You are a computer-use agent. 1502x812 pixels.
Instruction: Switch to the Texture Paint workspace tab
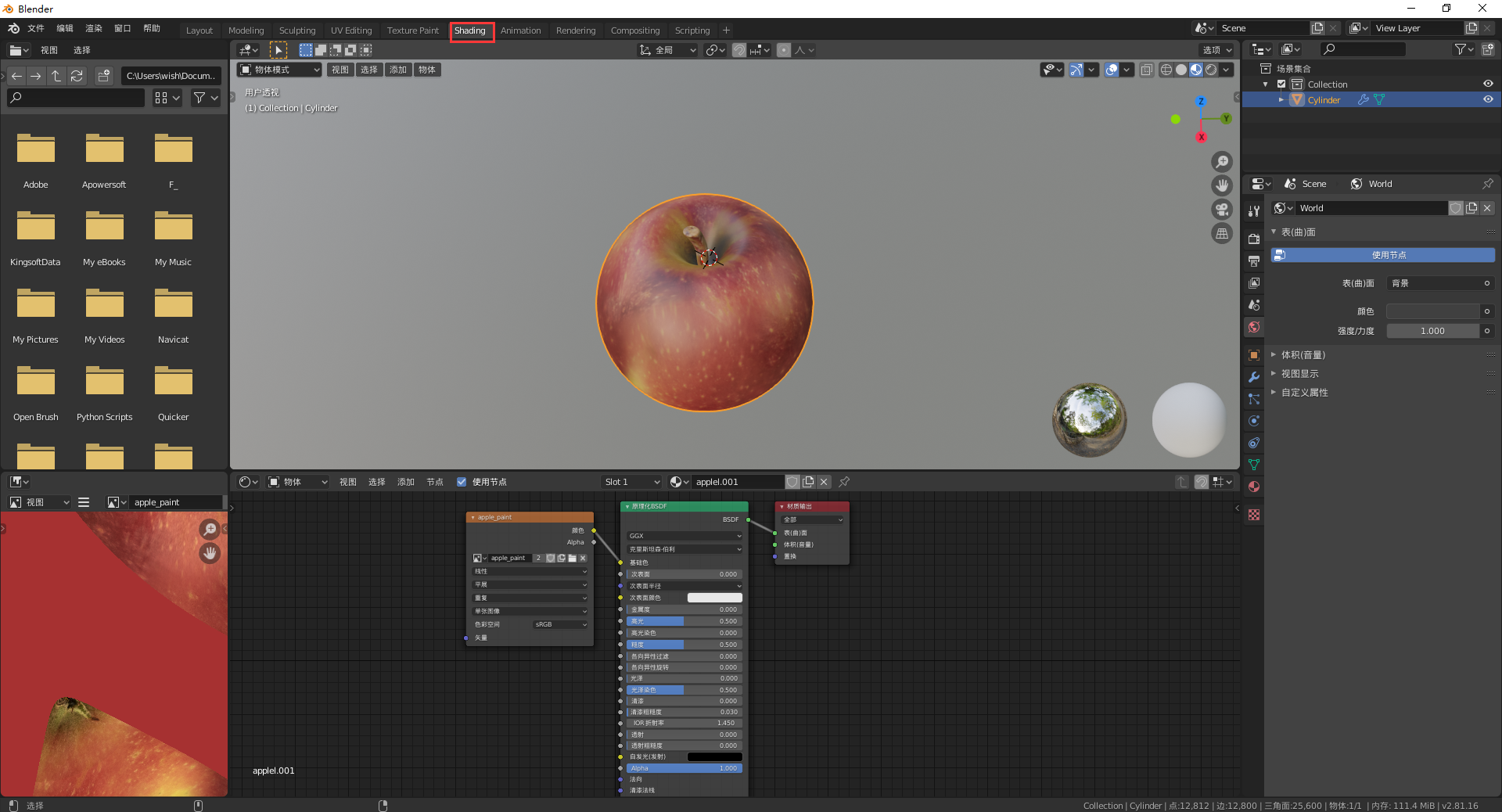(x=413, y=31)
